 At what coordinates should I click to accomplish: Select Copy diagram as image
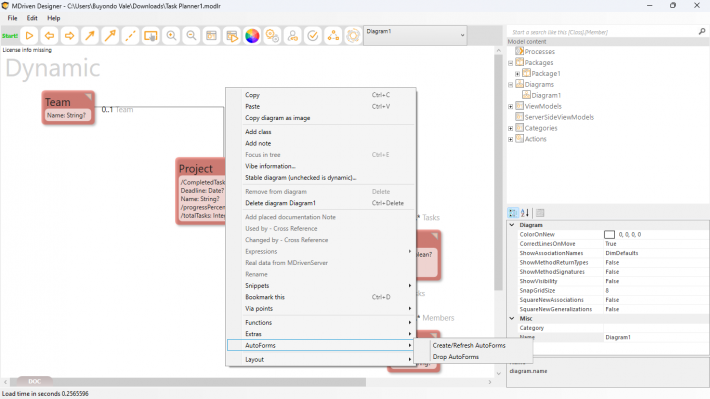tap(321, 118)
